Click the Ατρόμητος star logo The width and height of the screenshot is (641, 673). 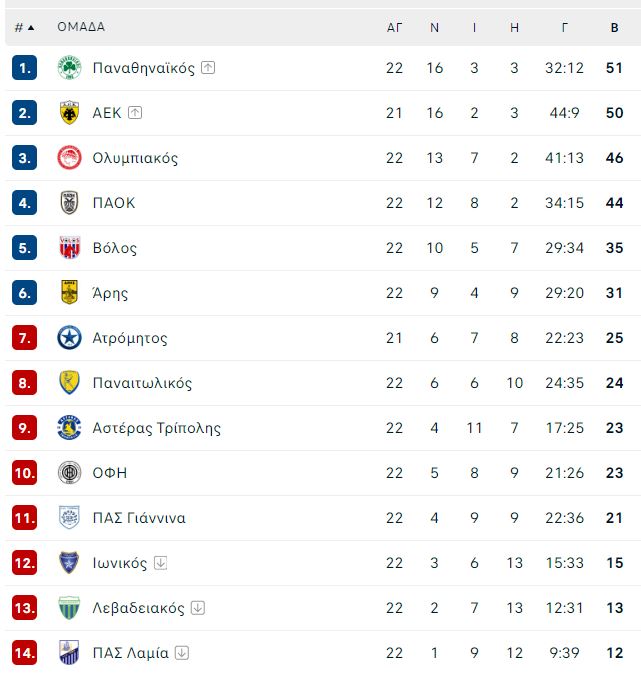click(x=69, y=338)
